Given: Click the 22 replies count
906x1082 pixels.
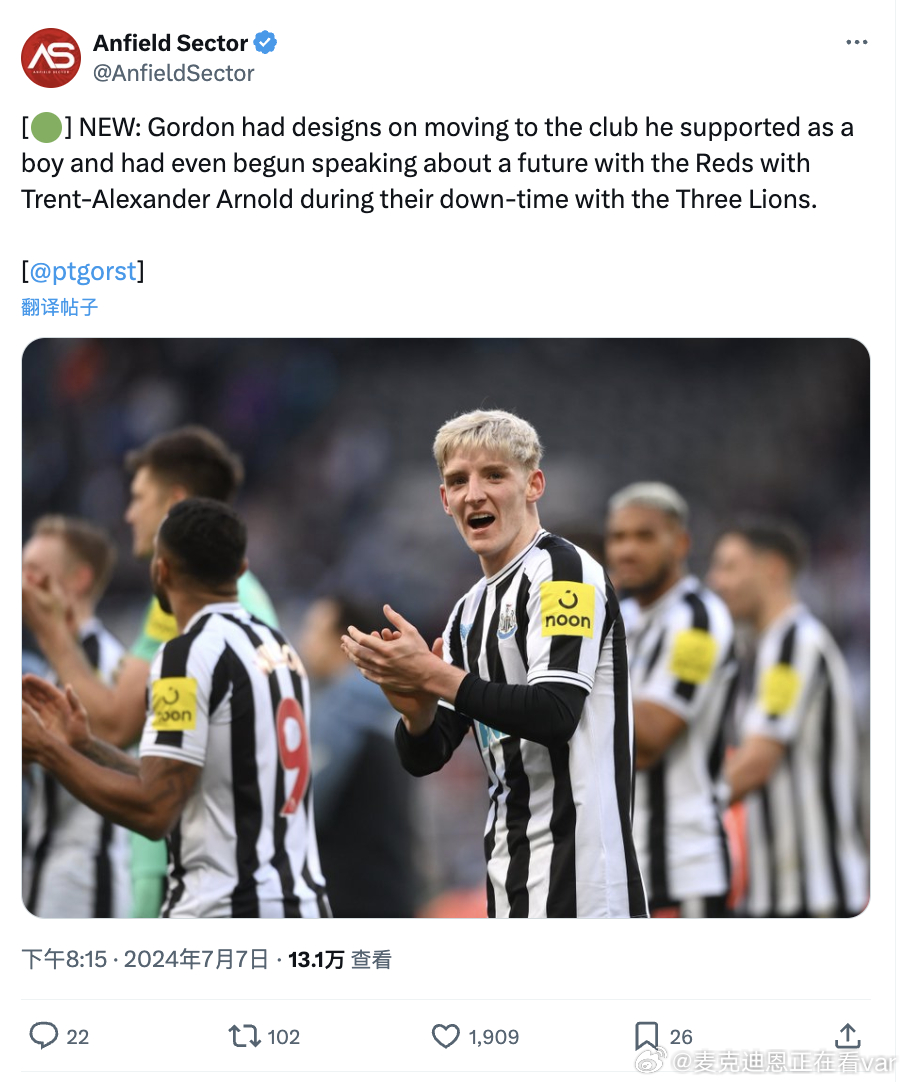Looking at the screenshot, I should tap(77, 1036).
